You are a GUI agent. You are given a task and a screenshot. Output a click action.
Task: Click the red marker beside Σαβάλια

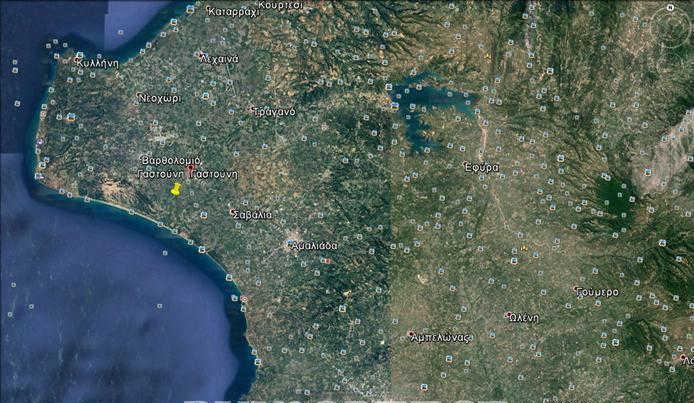tap(230, 211)
